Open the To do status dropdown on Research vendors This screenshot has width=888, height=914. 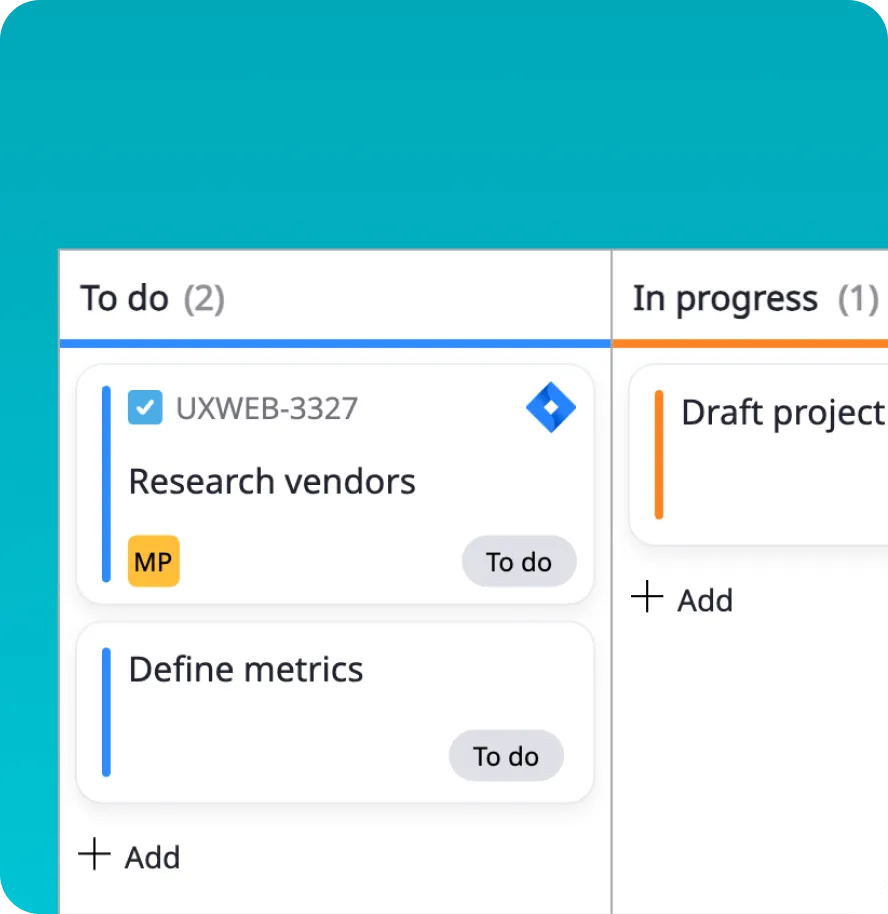519,561
